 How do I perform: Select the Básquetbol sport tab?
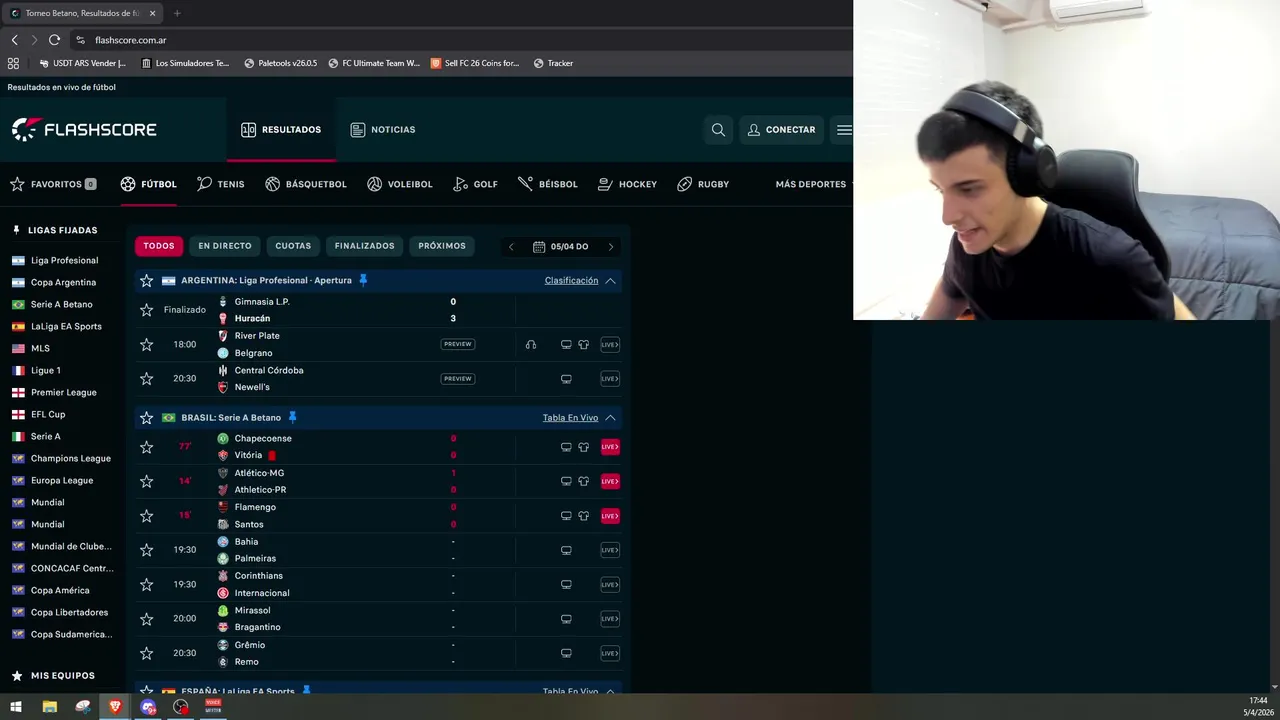(x=306, y=184)
